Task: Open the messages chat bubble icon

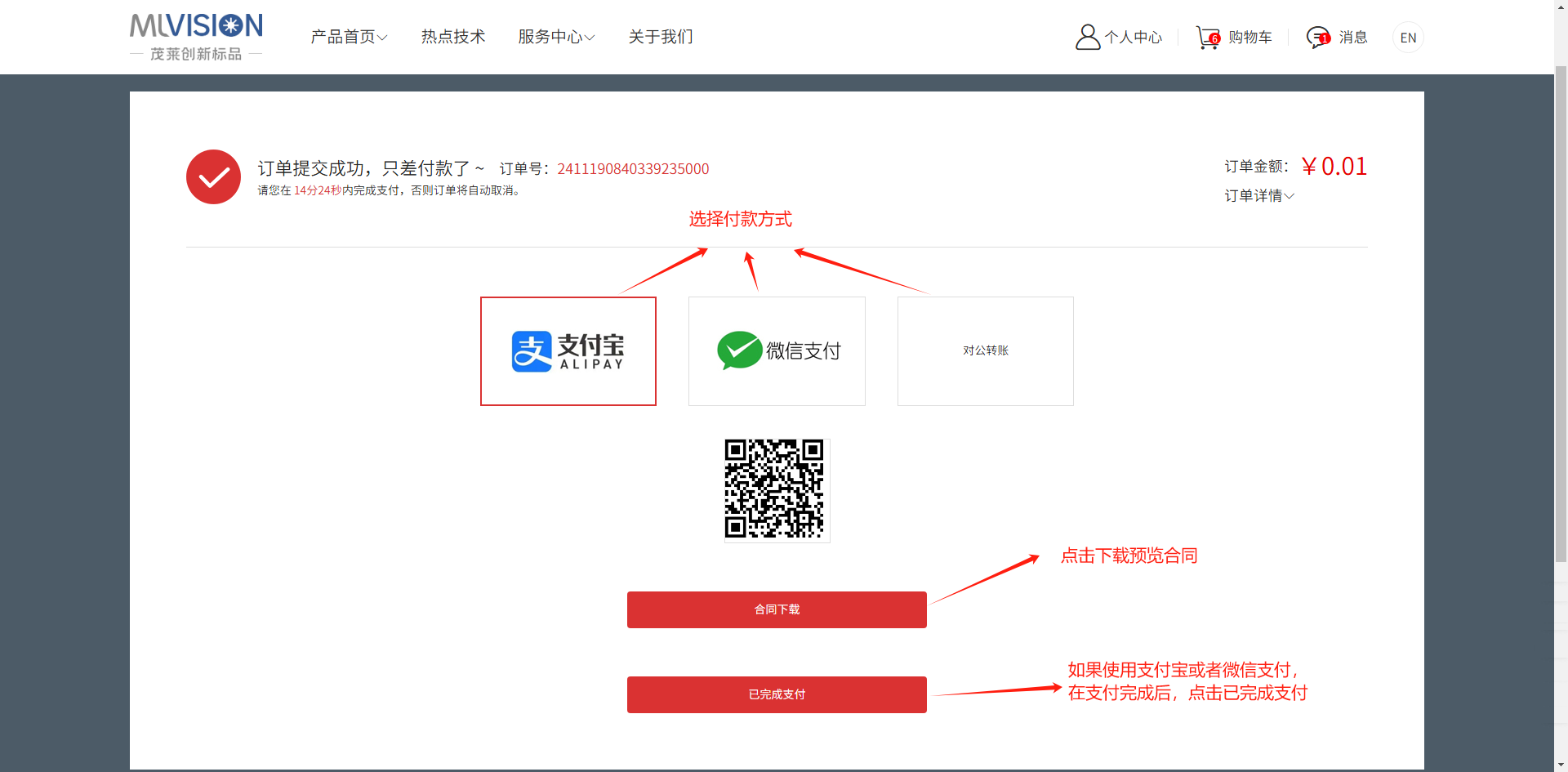Action: point(1318,37)
